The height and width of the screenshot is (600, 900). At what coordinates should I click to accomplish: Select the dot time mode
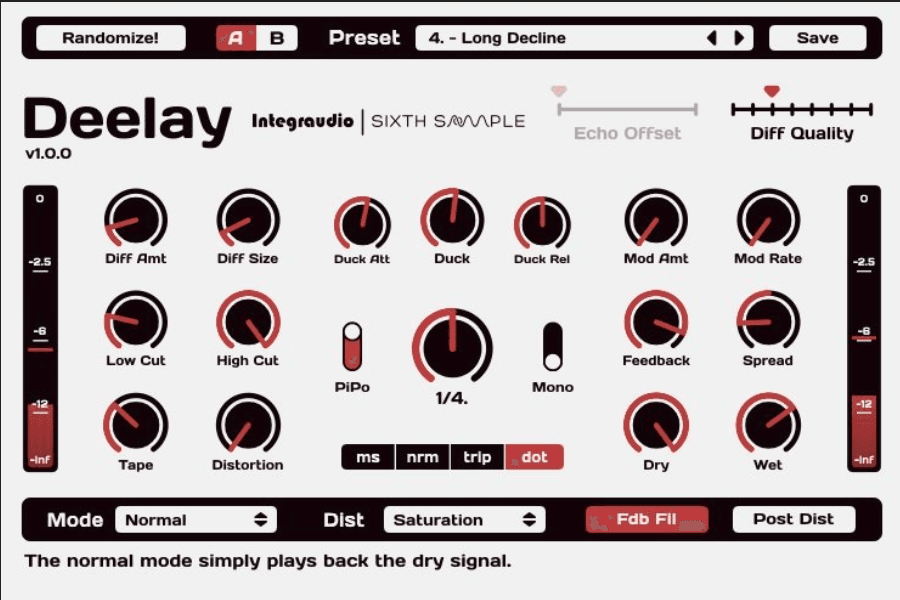[534, 457]
